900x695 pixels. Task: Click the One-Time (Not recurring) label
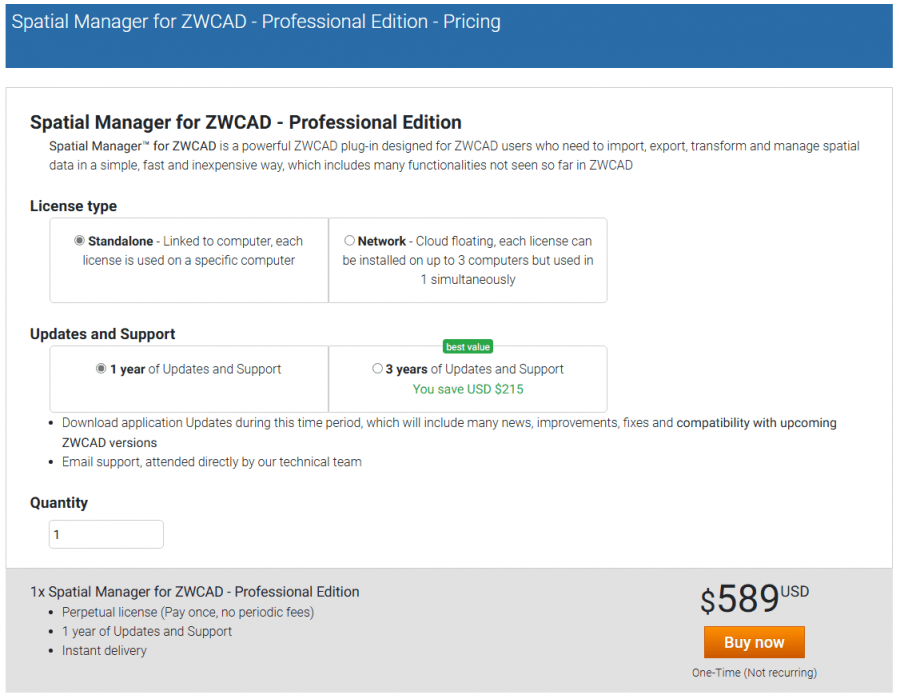coord(754,672)
